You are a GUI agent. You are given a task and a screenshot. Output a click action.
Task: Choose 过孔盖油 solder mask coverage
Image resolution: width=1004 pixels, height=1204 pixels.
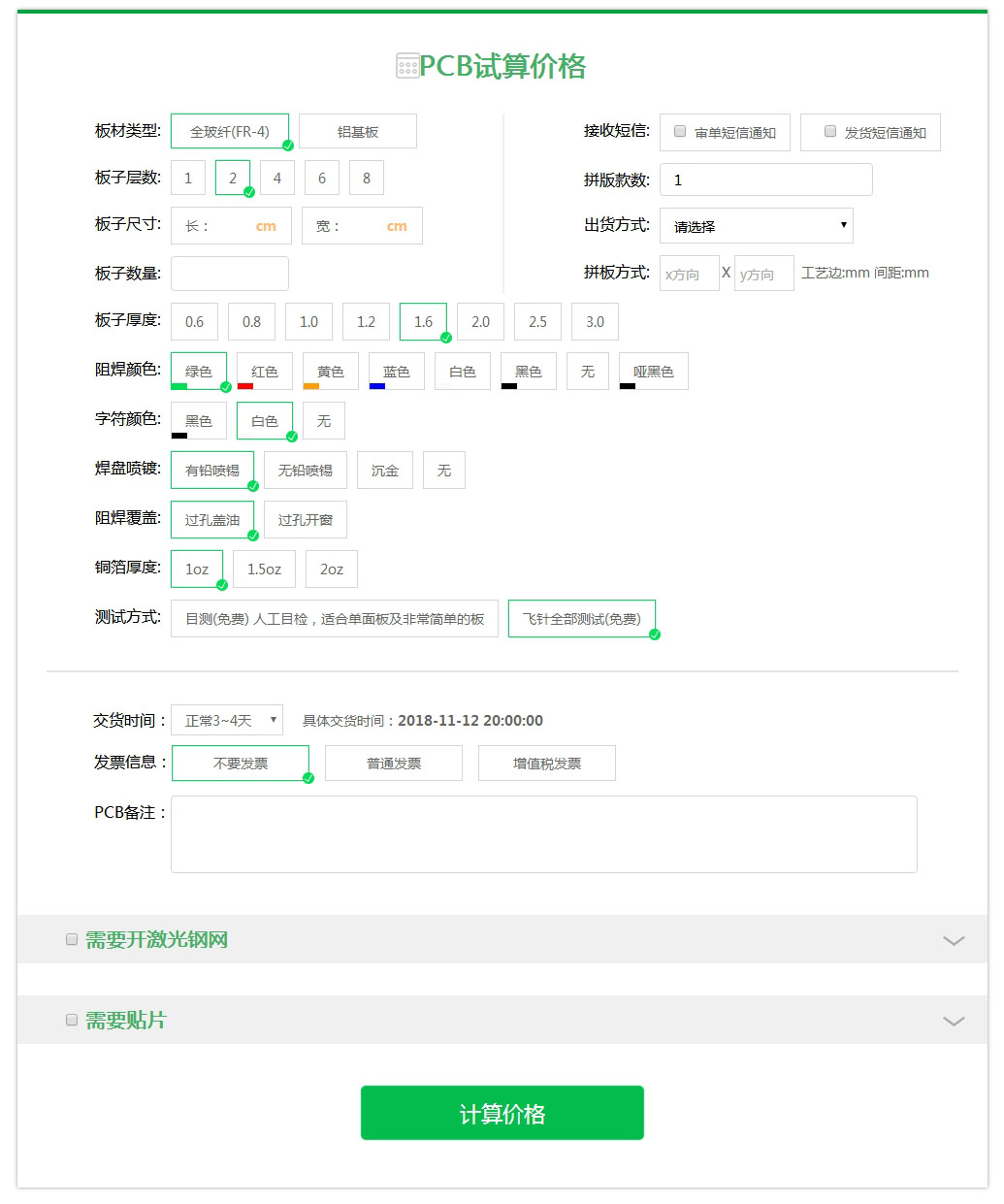(212, 519)
